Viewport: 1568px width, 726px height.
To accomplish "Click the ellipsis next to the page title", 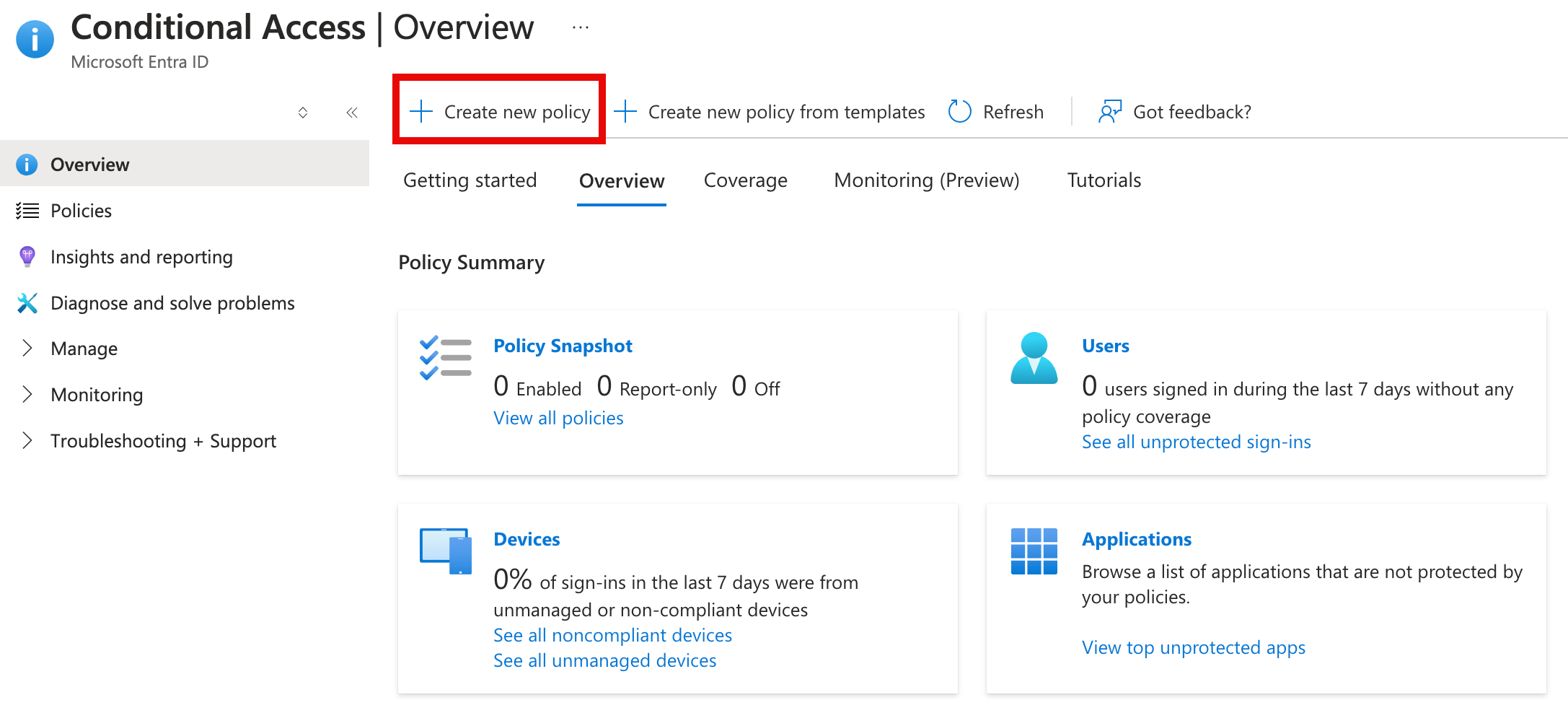I will tap(580, 26).
